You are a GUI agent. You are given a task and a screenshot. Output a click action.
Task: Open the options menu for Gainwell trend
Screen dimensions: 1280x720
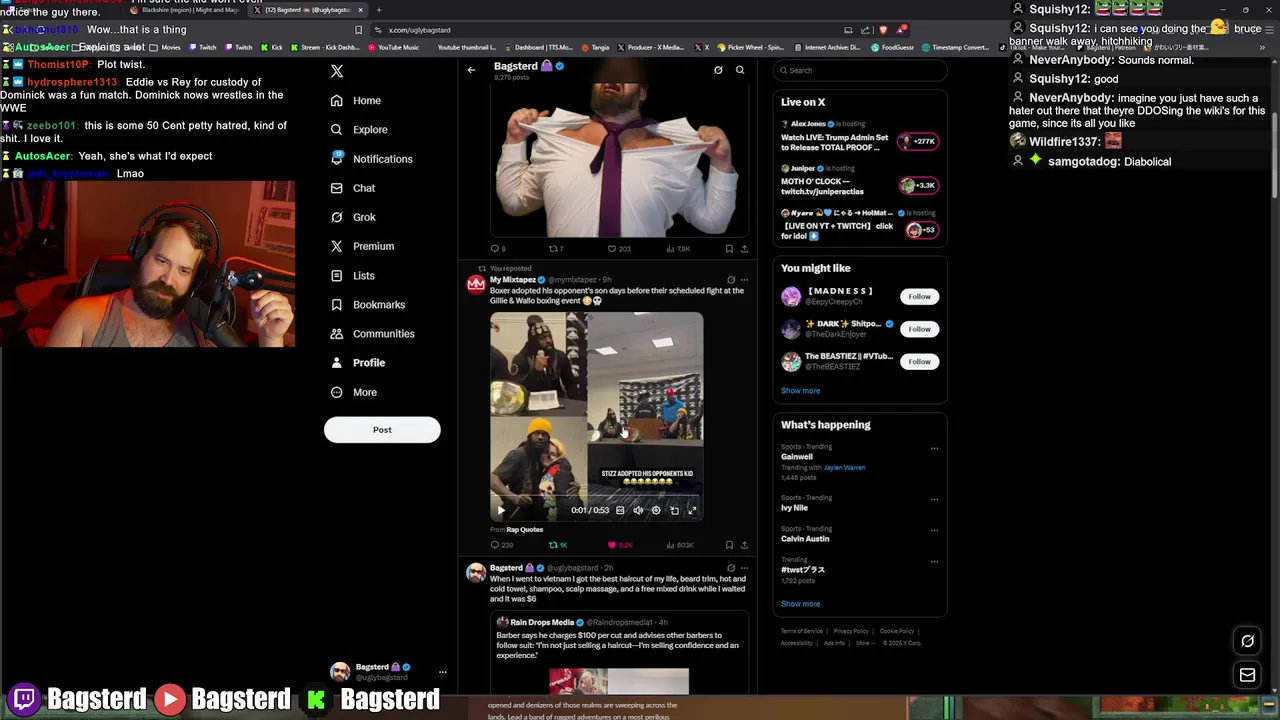pos(934,448)
